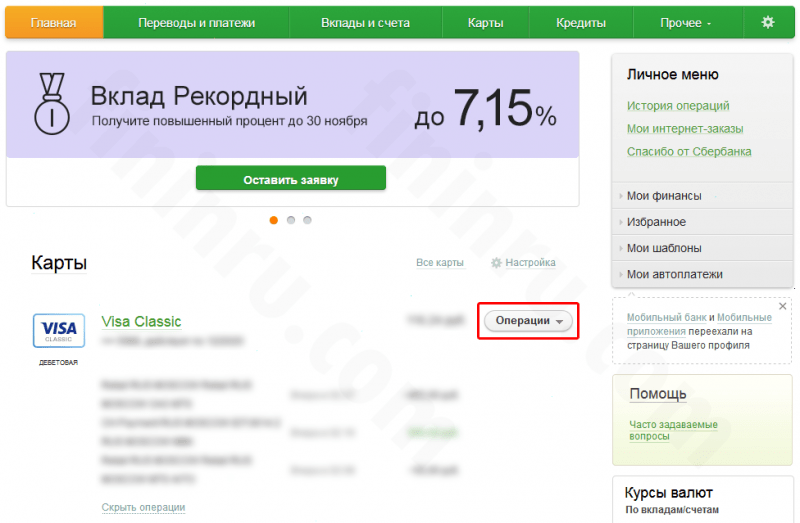Click the Visa Classic card logo
The image size is (800, 523).
click(59, 331)
